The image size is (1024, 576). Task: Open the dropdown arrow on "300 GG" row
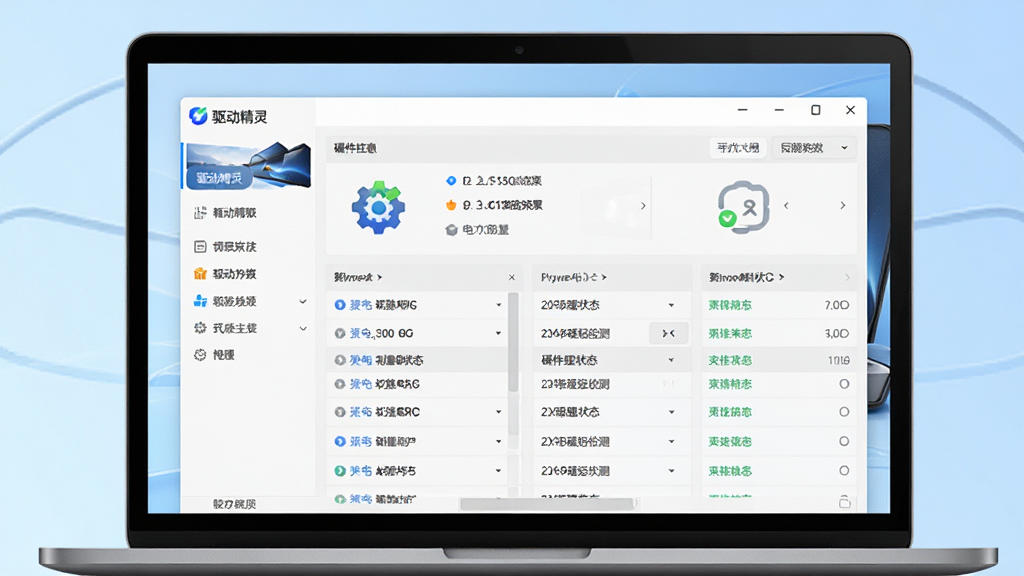click(x=498, y=333)
